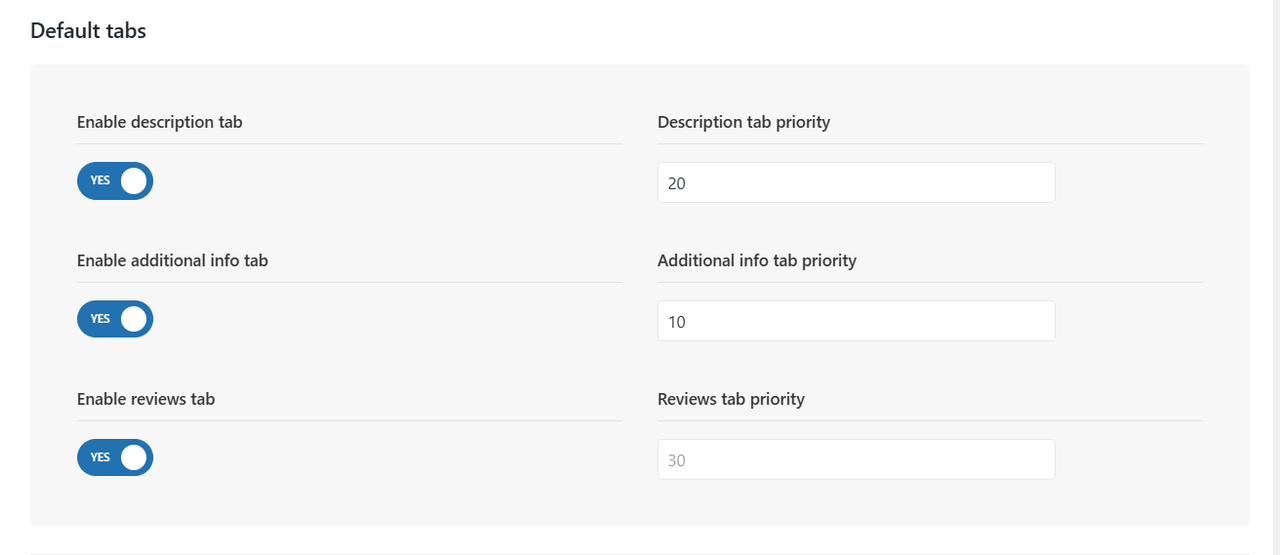Disable the additional info tab switch
This screenshot has width=1280, height=555.
click(x=115, y=319)
